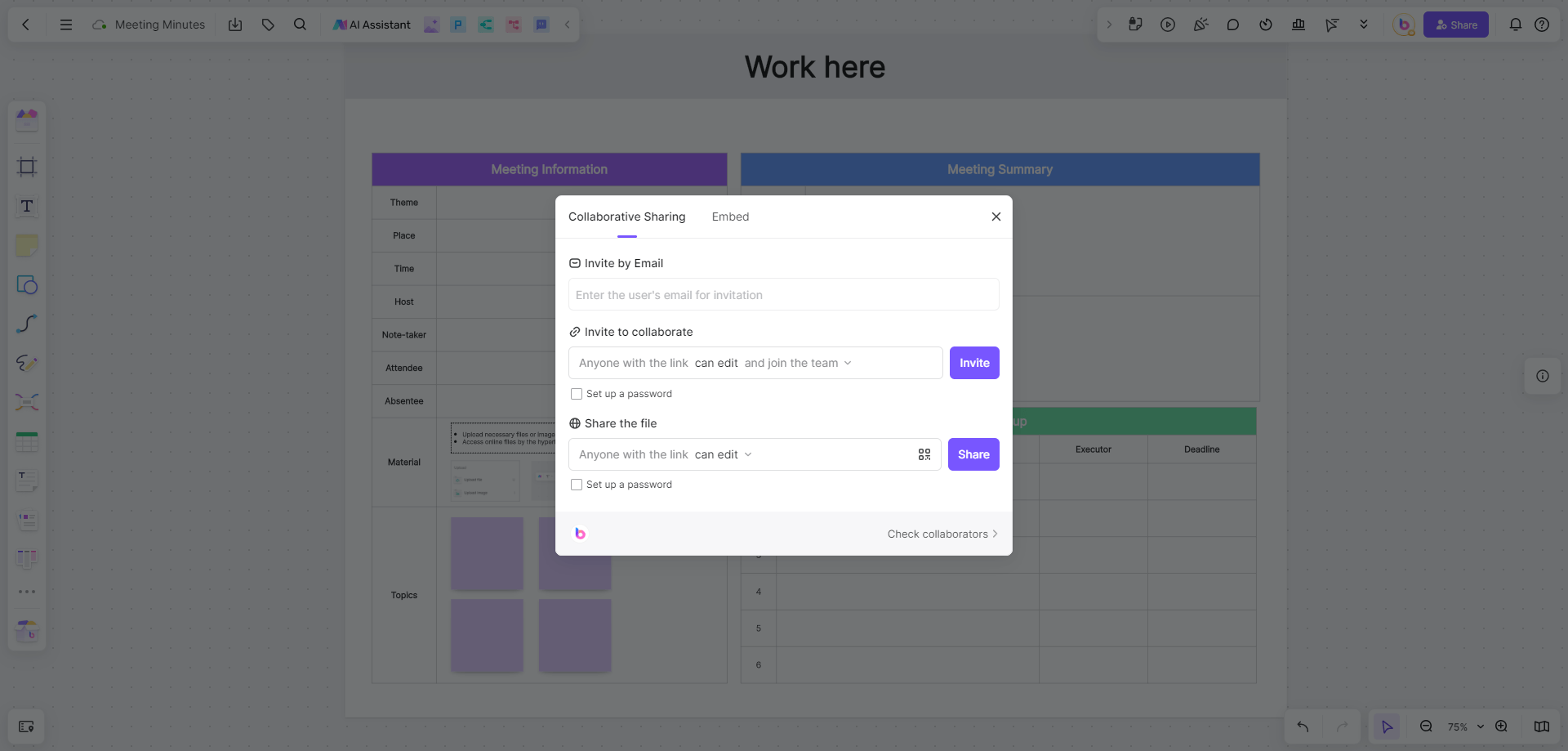
Task: Select the table tool in sidebar
Action: pos(27,442)
